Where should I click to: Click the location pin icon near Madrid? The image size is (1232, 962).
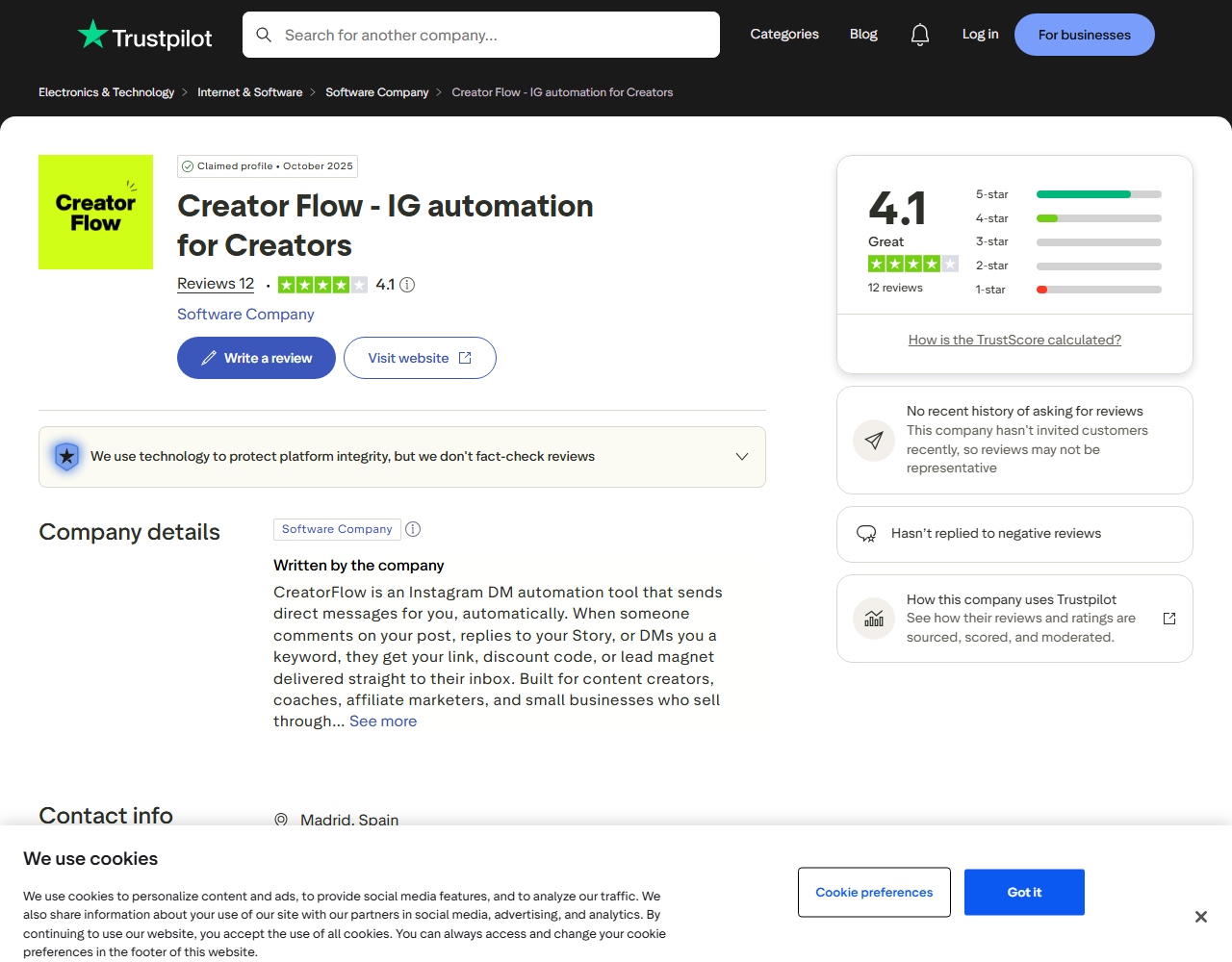(x=281, y=820)
